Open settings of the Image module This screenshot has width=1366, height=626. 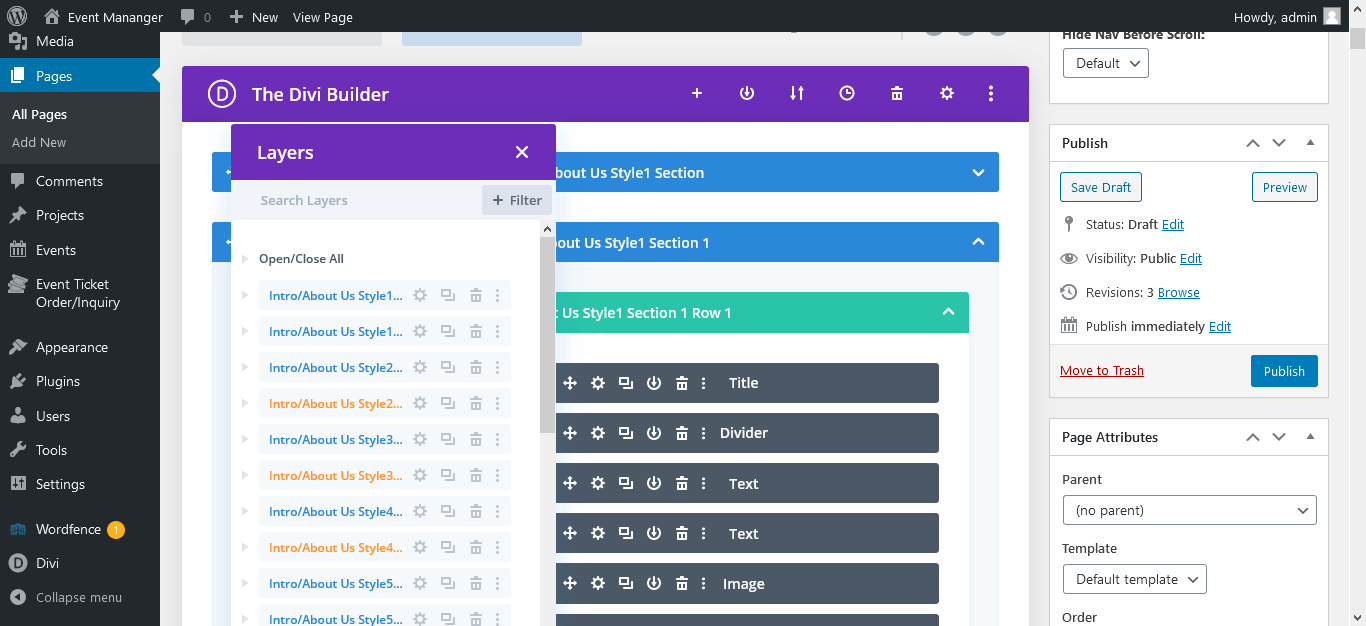click(598, 583)
